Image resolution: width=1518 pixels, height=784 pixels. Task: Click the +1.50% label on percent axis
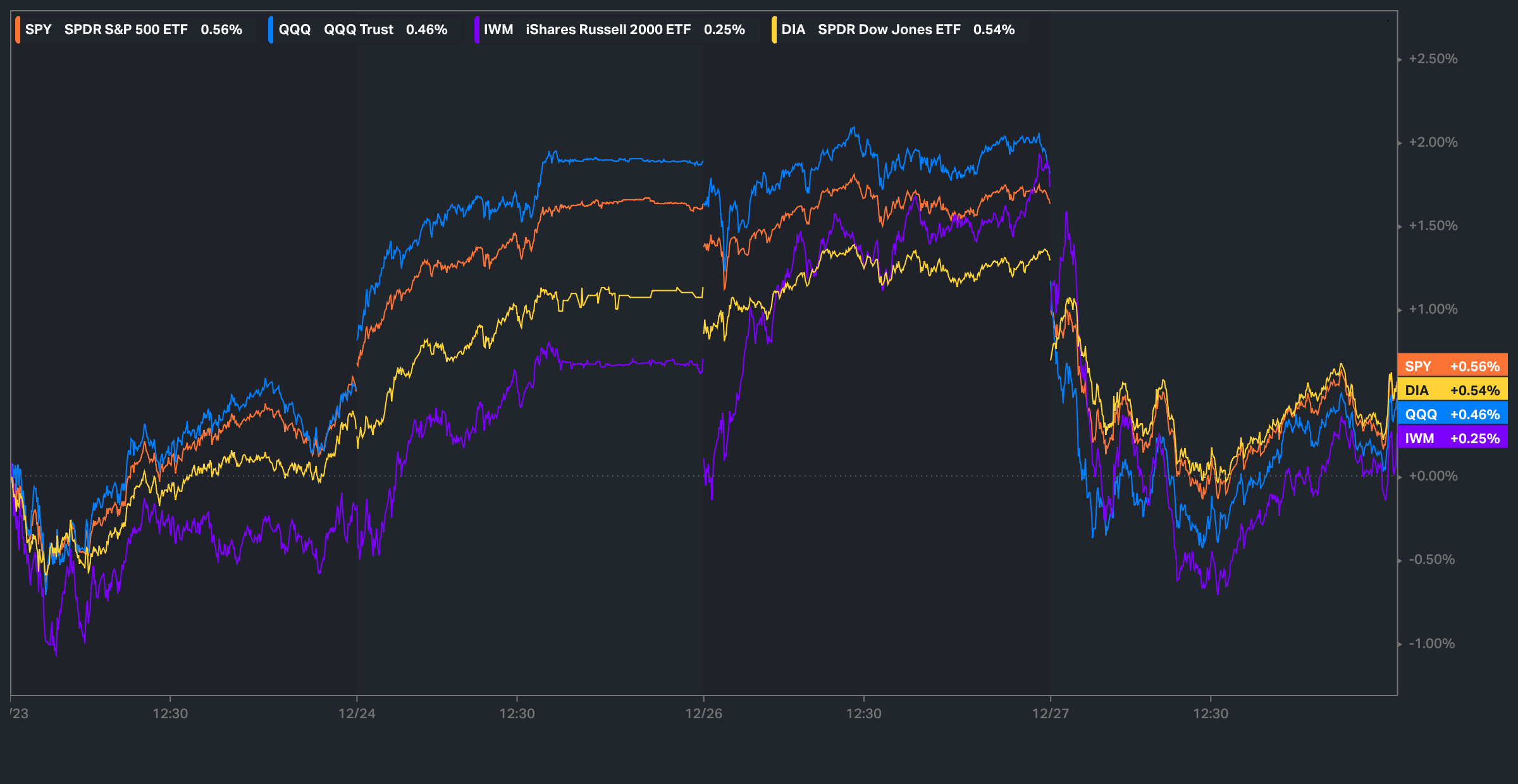[1433, 226]
